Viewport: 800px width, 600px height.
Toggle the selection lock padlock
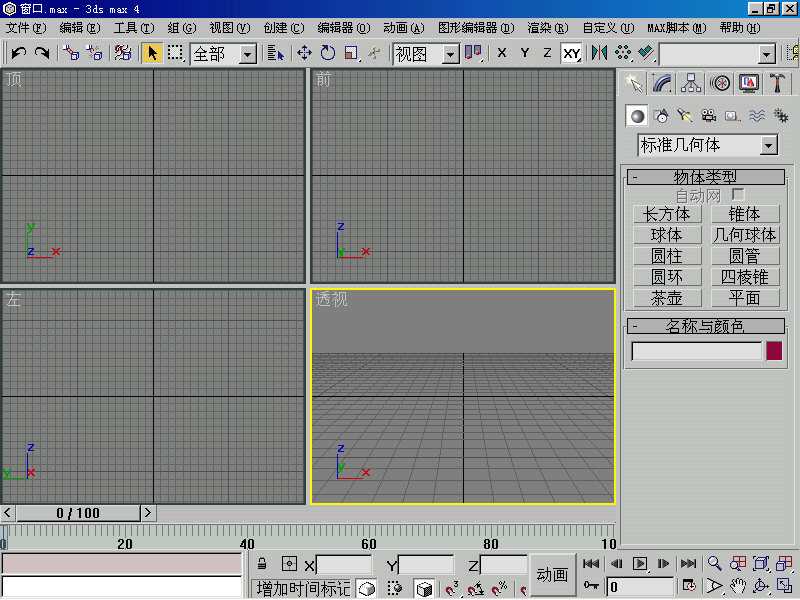262,564
